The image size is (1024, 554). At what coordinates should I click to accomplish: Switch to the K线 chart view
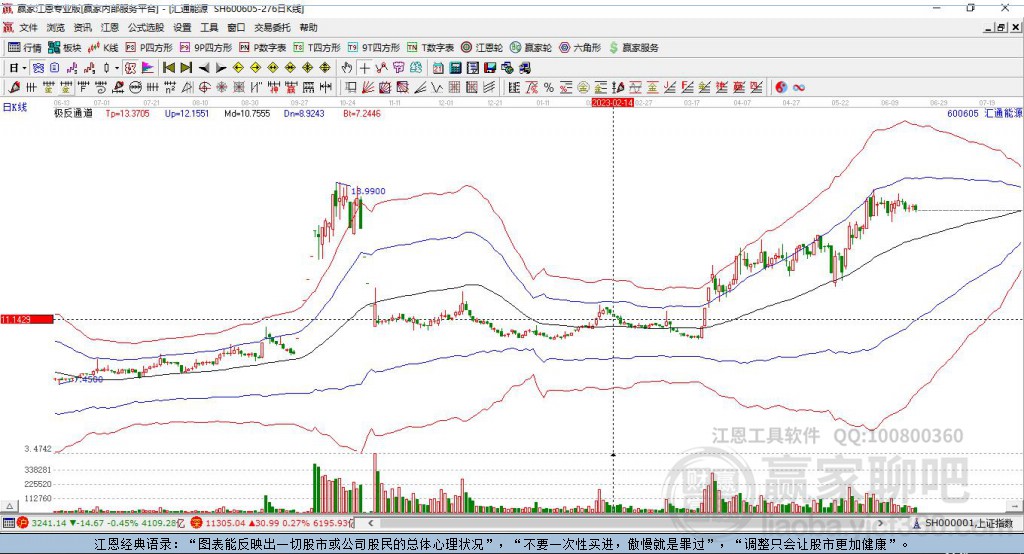click(103, 48)
